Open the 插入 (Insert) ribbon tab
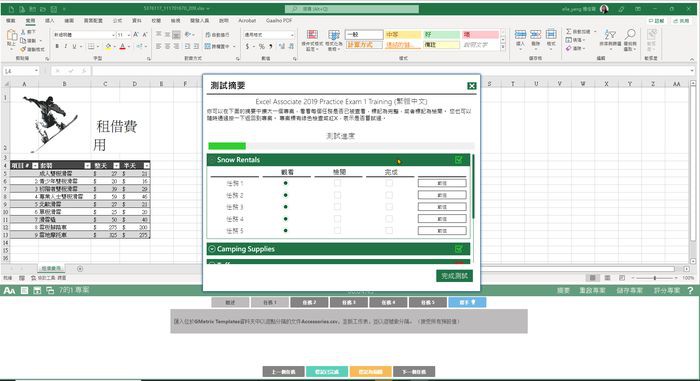 tap(50, 21)
